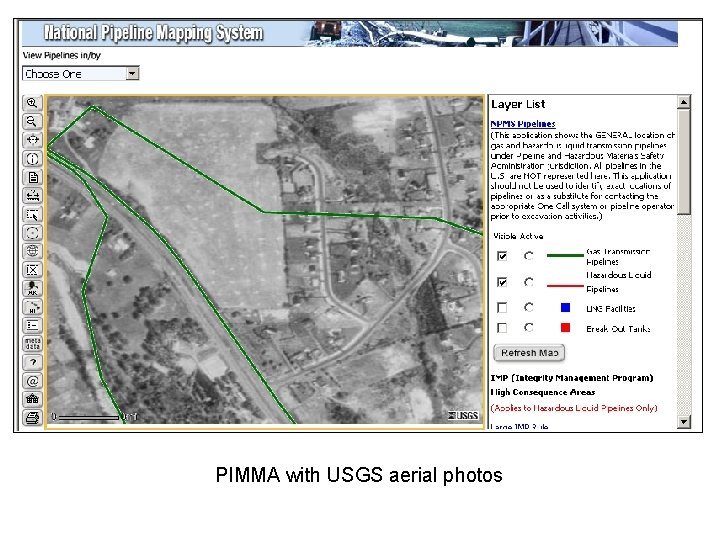Click the Gas Transmission Pipelines label
This screenshot has width=720, height=540.
point(618,257)
